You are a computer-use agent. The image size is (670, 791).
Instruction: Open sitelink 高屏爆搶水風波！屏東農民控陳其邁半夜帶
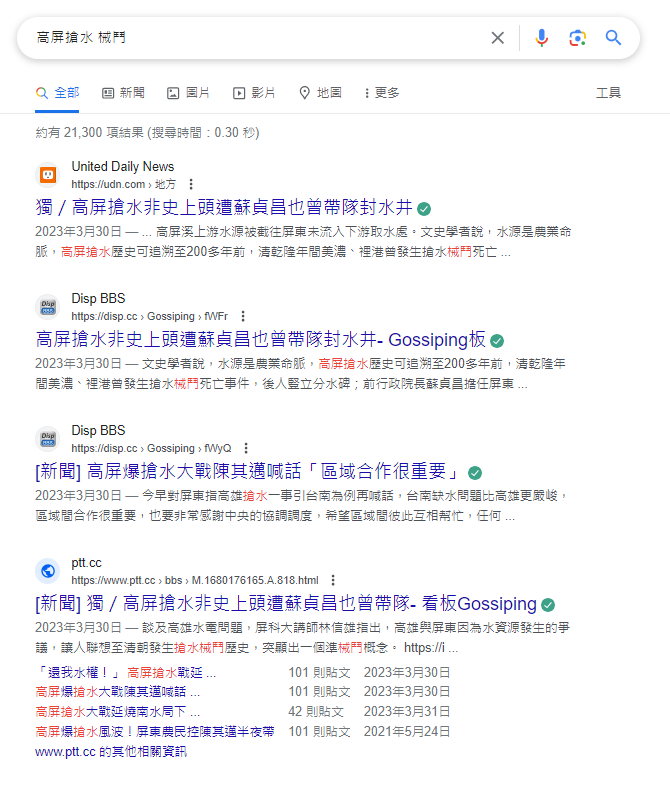[x=155, y=731]
